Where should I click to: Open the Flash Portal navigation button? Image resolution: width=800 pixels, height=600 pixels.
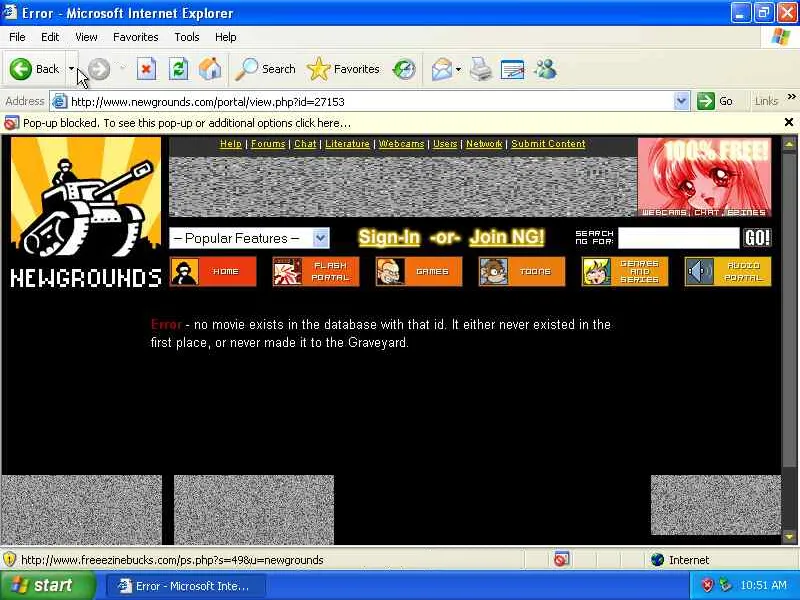(x=316, y=271)
